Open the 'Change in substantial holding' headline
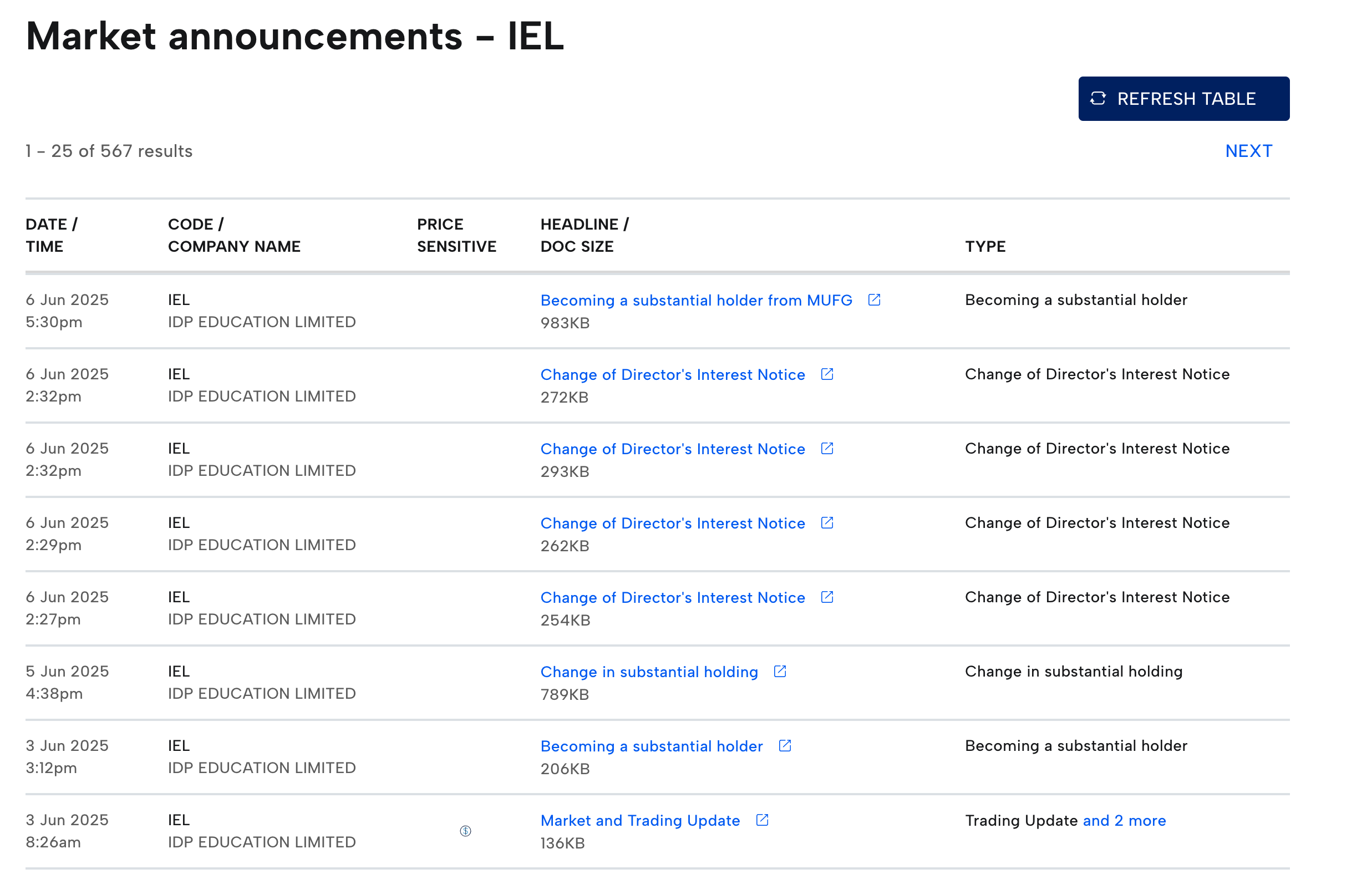Screen dimensions: 1372x874 [649, 672]
